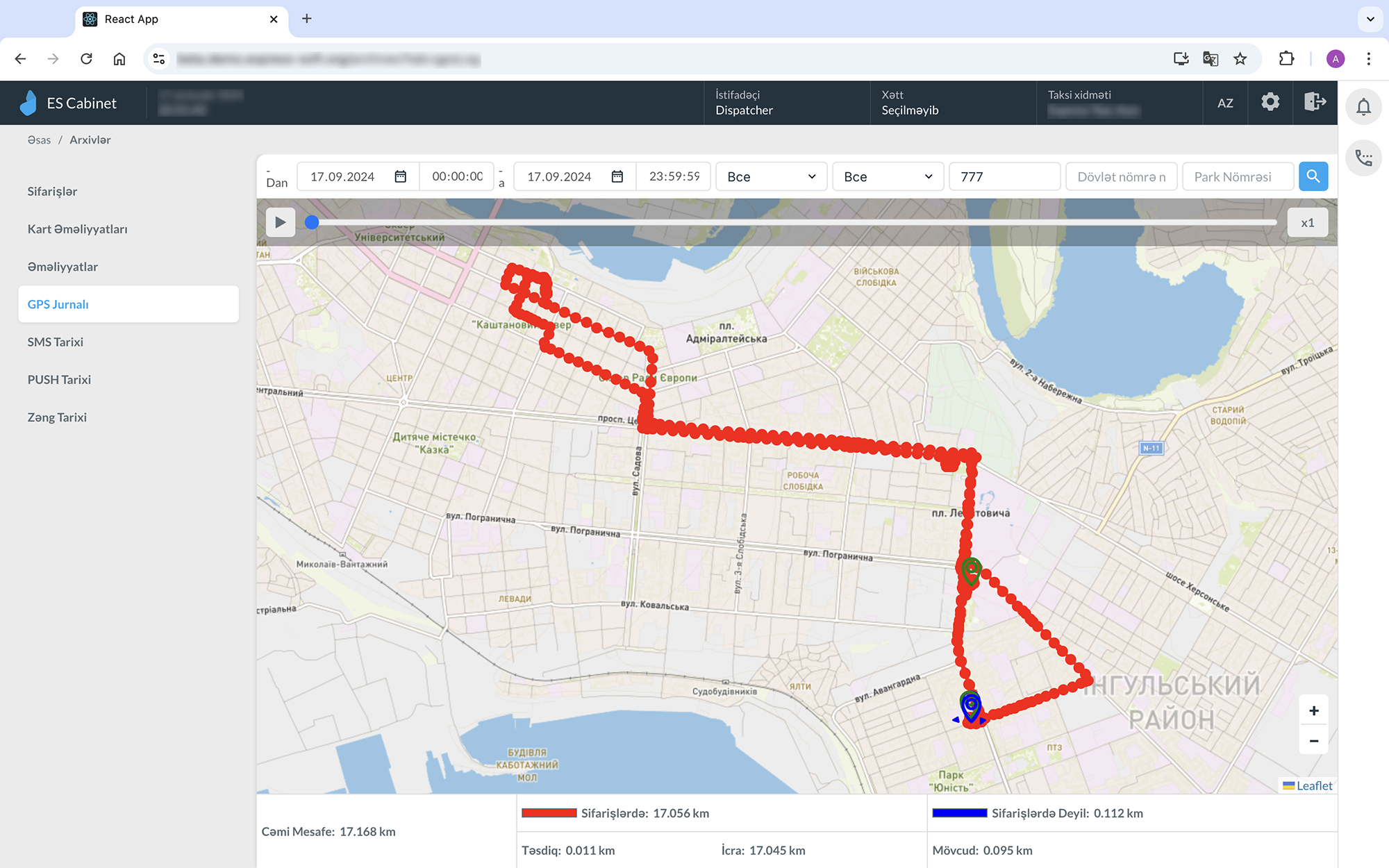
Task: Open the settings gear in header
Action: click(1270, 102)
